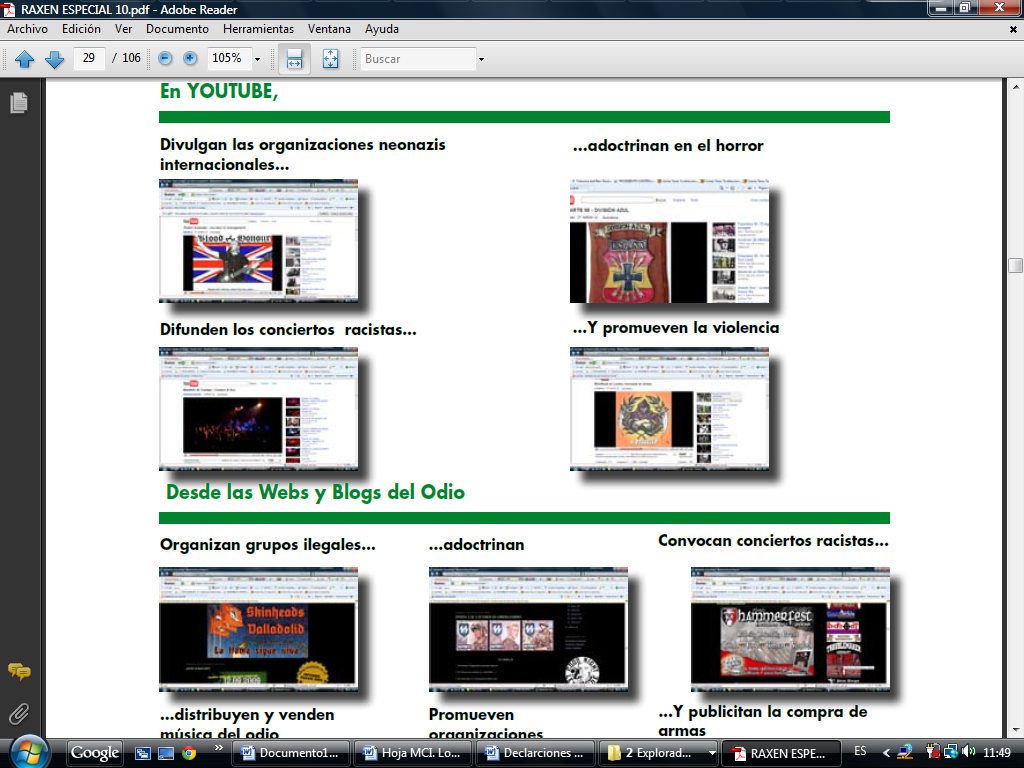Go to previous page with up arrow
This screenshot has width=1024, height=768.
tap(24, 59)
